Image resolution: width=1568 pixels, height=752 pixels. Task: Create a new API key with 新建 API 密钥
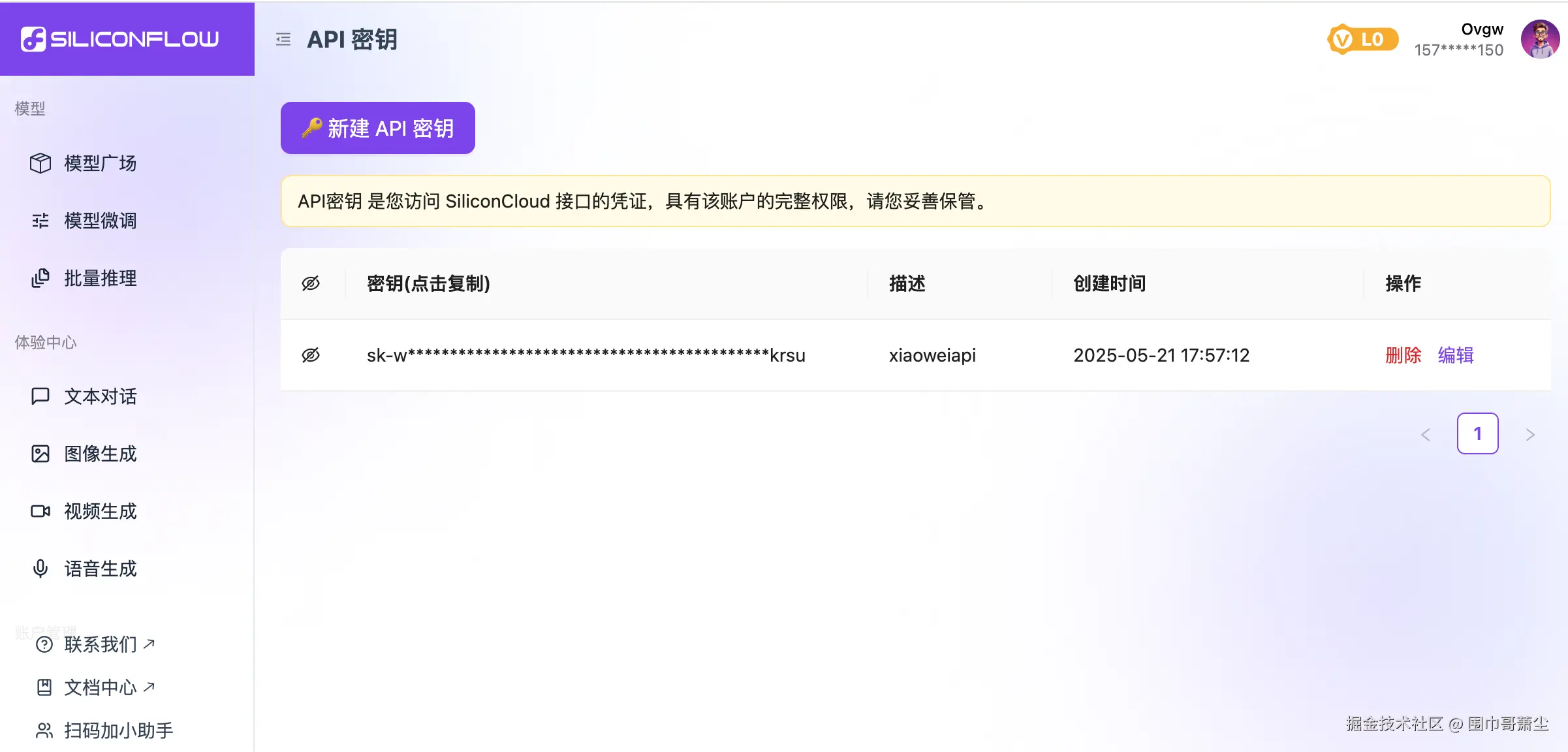(x=377, y=128)
